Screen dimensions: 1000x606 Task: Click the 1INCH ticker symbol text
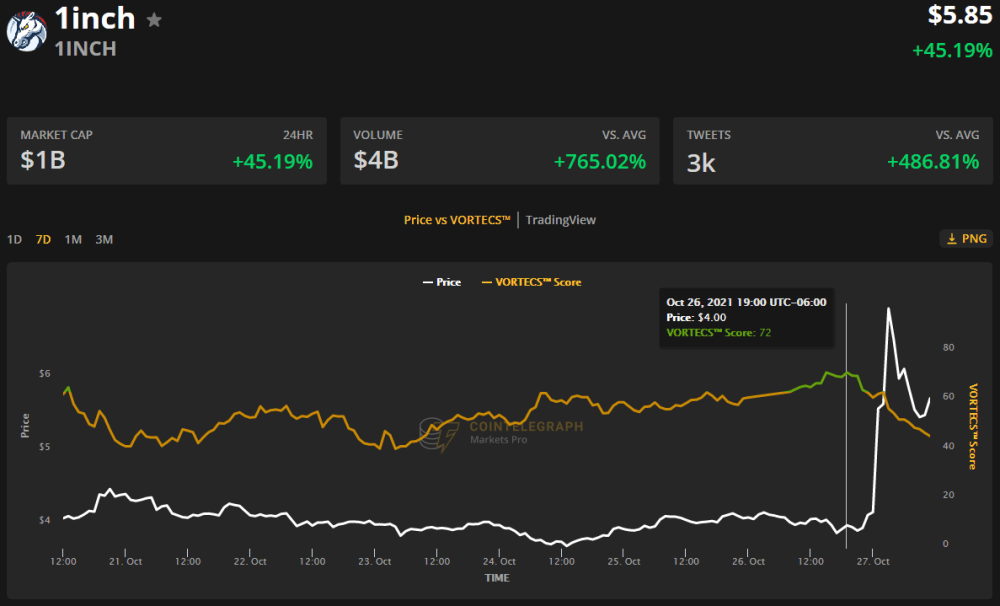point(85,49)
